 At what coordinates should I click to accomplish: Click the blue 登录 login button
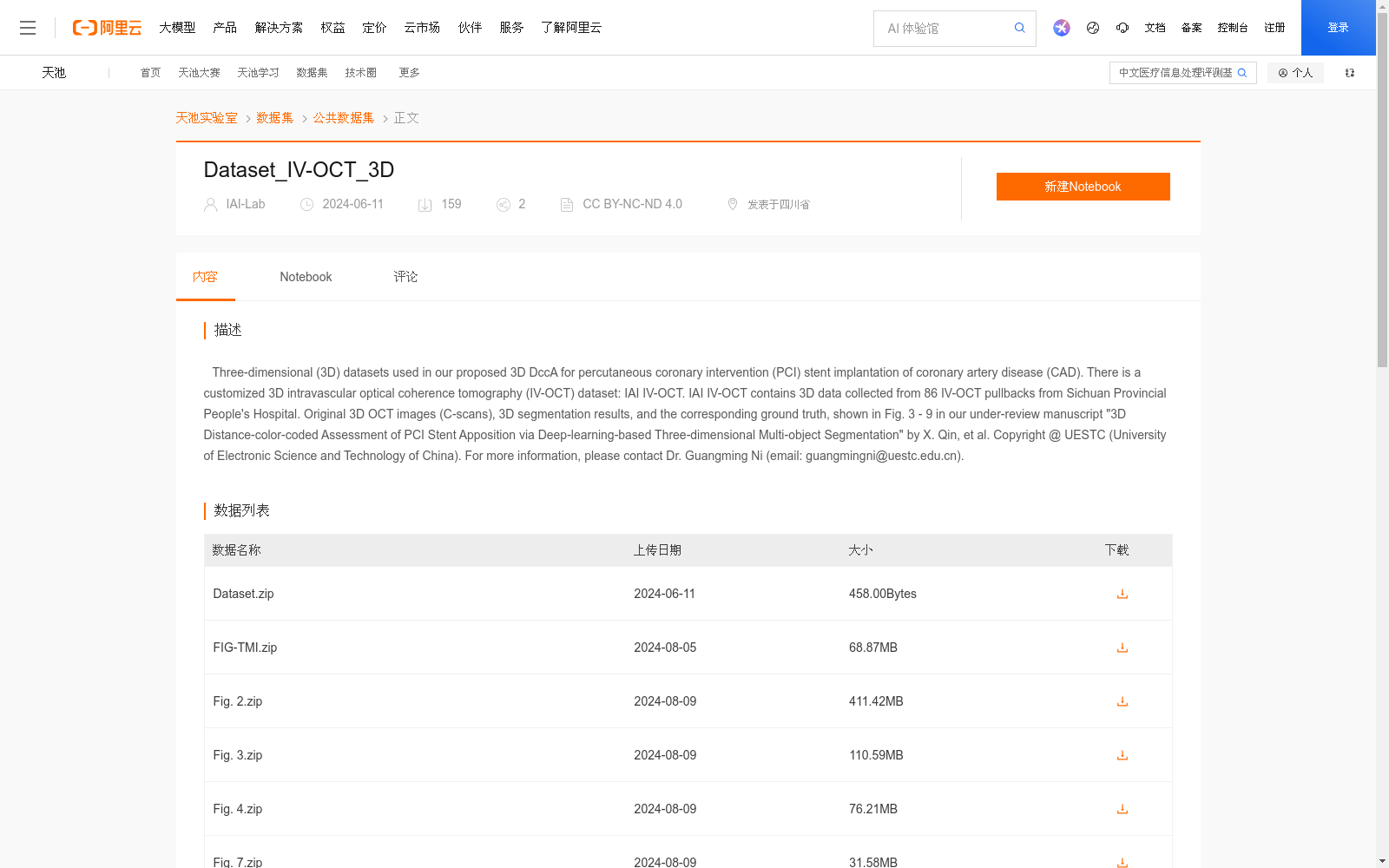coord(1338,28)
